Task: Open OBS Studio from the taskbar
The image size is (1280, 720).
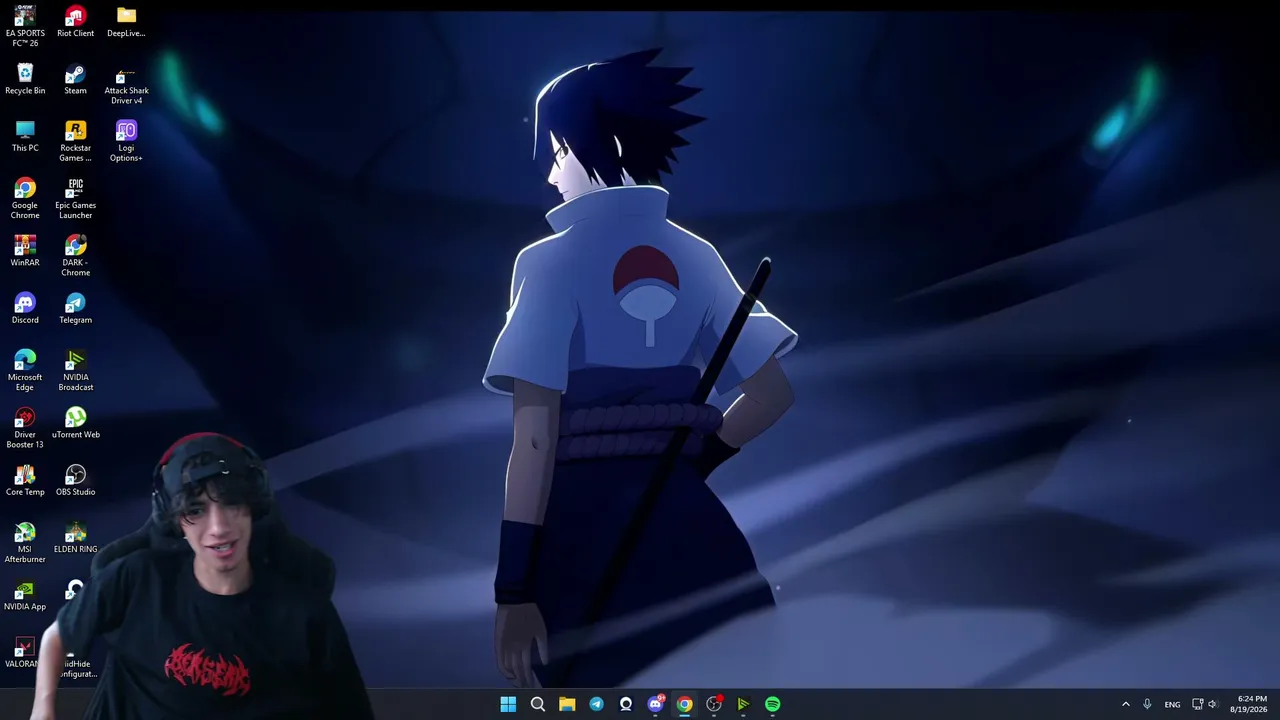Action: [714, 704]
